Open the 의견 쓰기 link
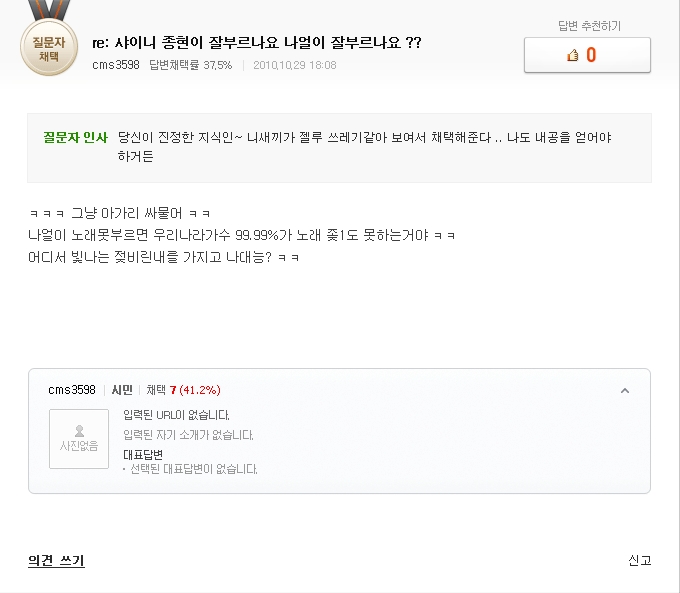This screenshot has width=680, height=593. tap(56, 560)
